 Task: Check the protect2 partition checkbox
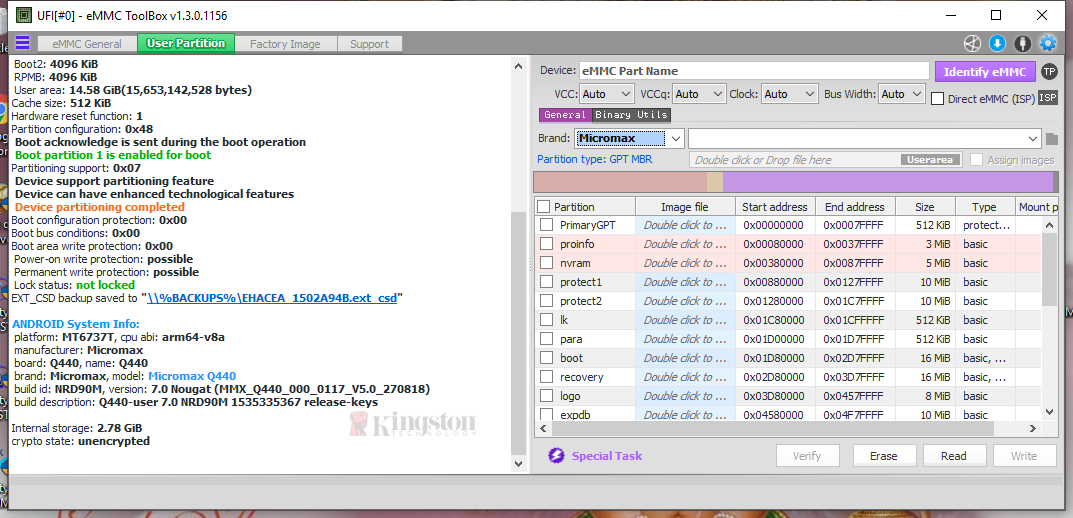click(546, 300)
